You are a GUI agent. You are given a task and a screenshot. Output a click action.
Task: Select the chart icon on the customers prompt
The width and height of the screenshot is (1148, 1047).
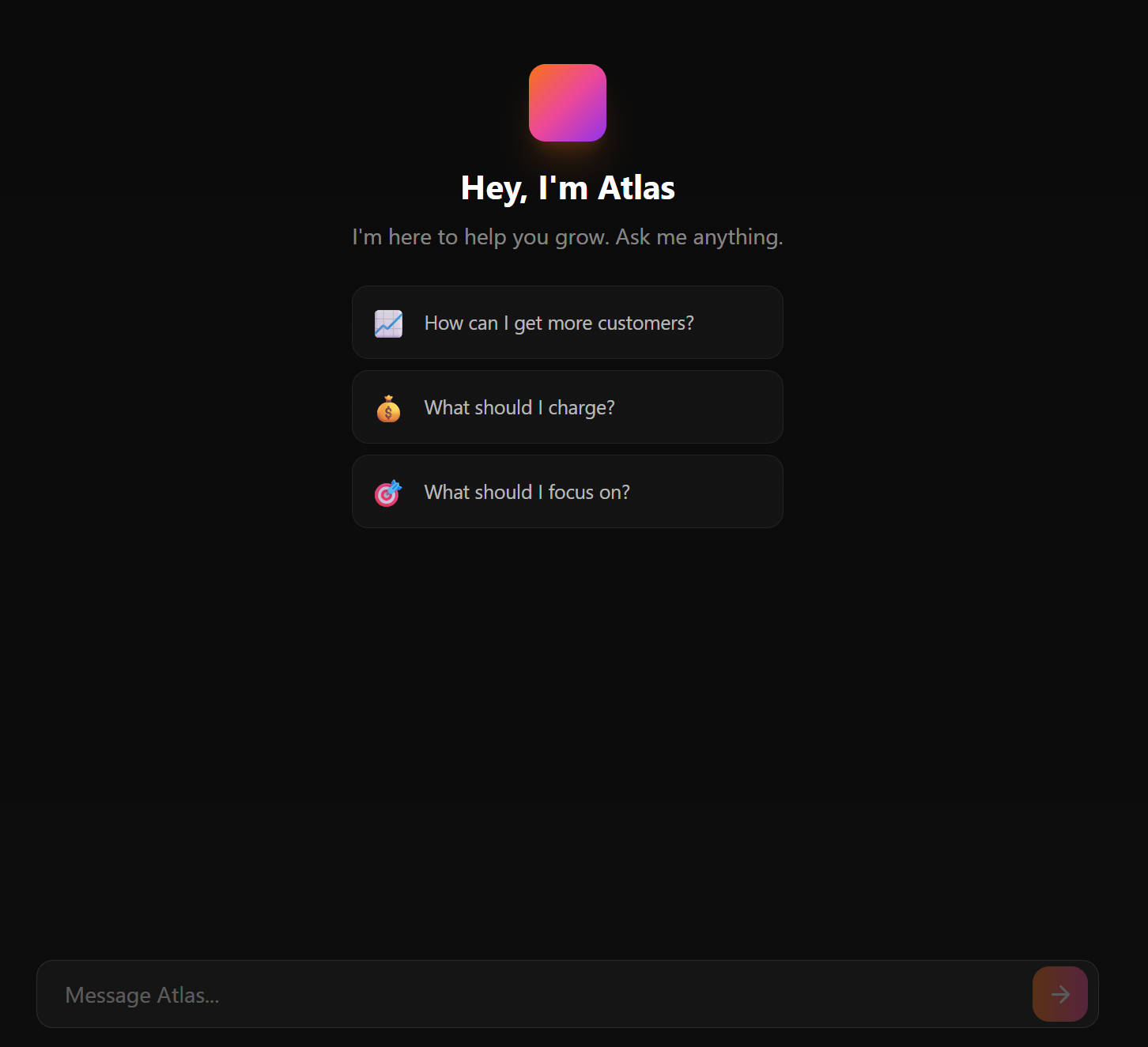[387, 323]
